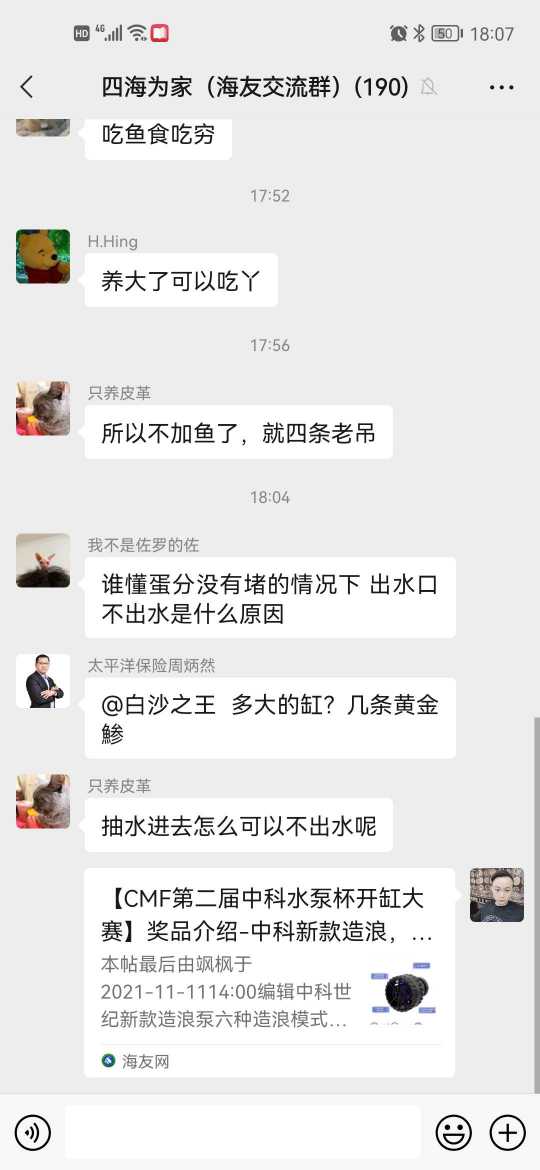Tap 只养皮革's avatar next to 抽水进去 message

tap(43, 801)
